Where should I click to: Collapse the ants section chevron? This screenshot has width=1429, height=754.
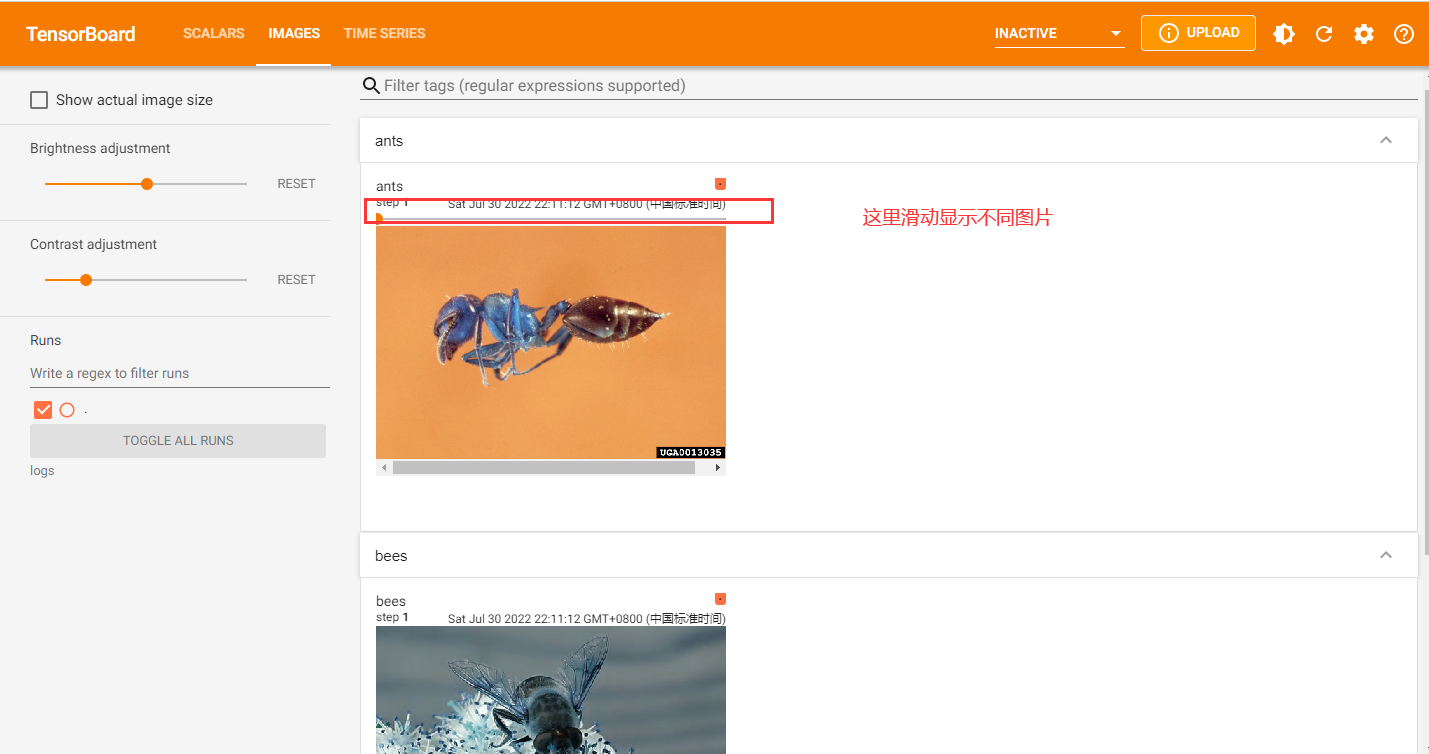pyautogui.click(x=1386, y=140)
